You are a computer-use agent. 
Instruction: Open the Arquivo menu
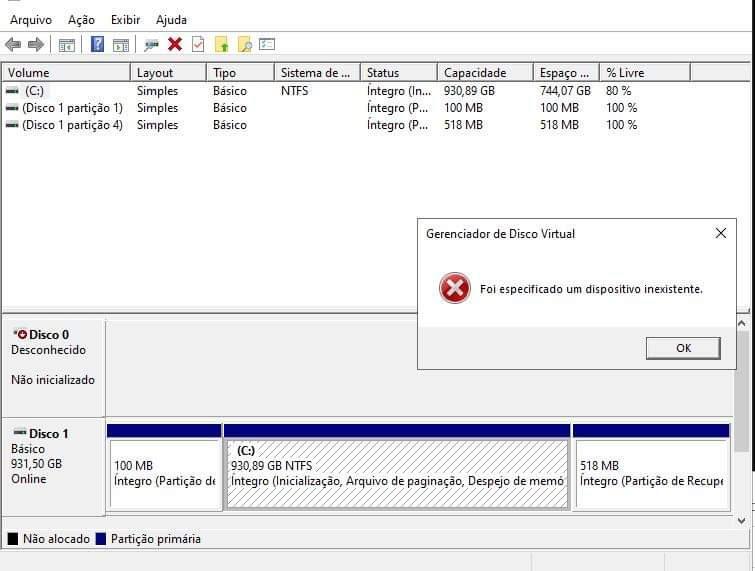[31, 20]
